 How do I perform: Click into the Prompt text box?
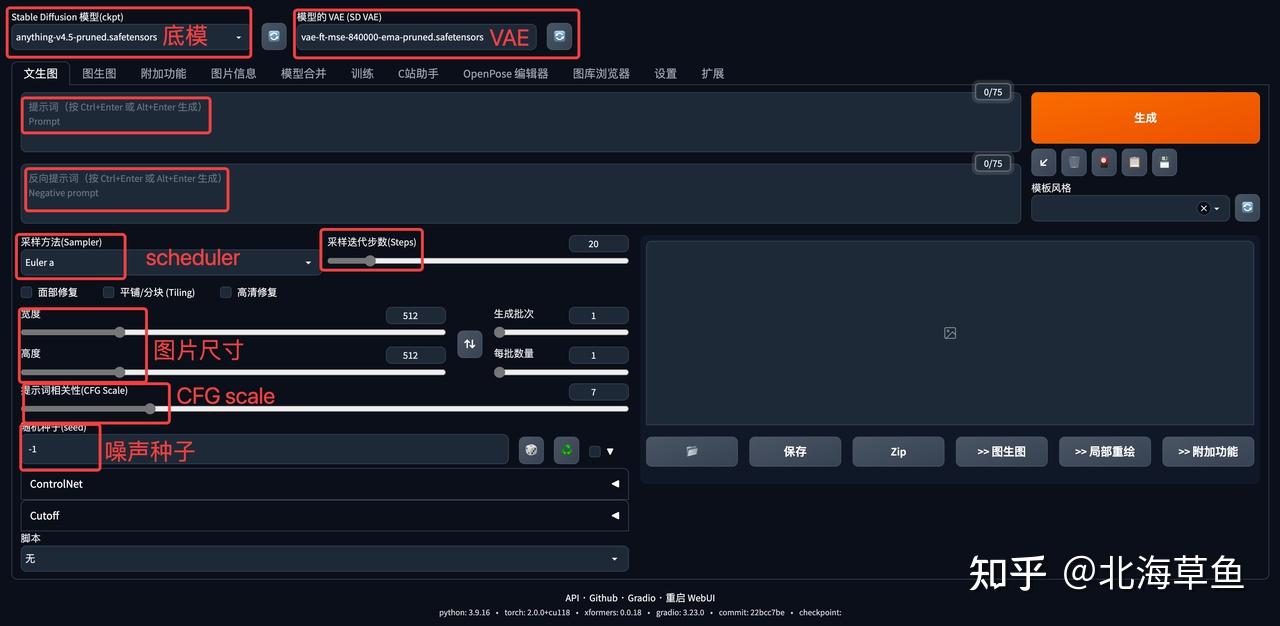(520, 122)
